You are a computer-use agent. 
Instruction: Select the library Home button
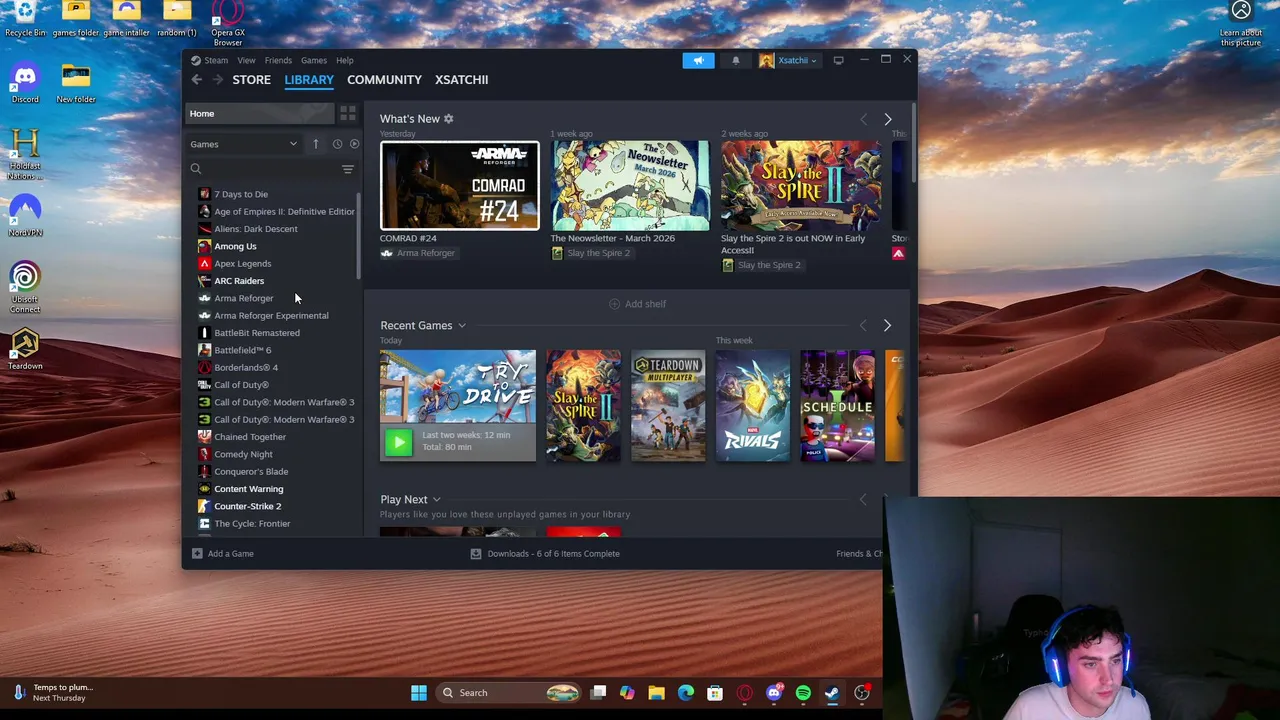(x=260, y=113)
